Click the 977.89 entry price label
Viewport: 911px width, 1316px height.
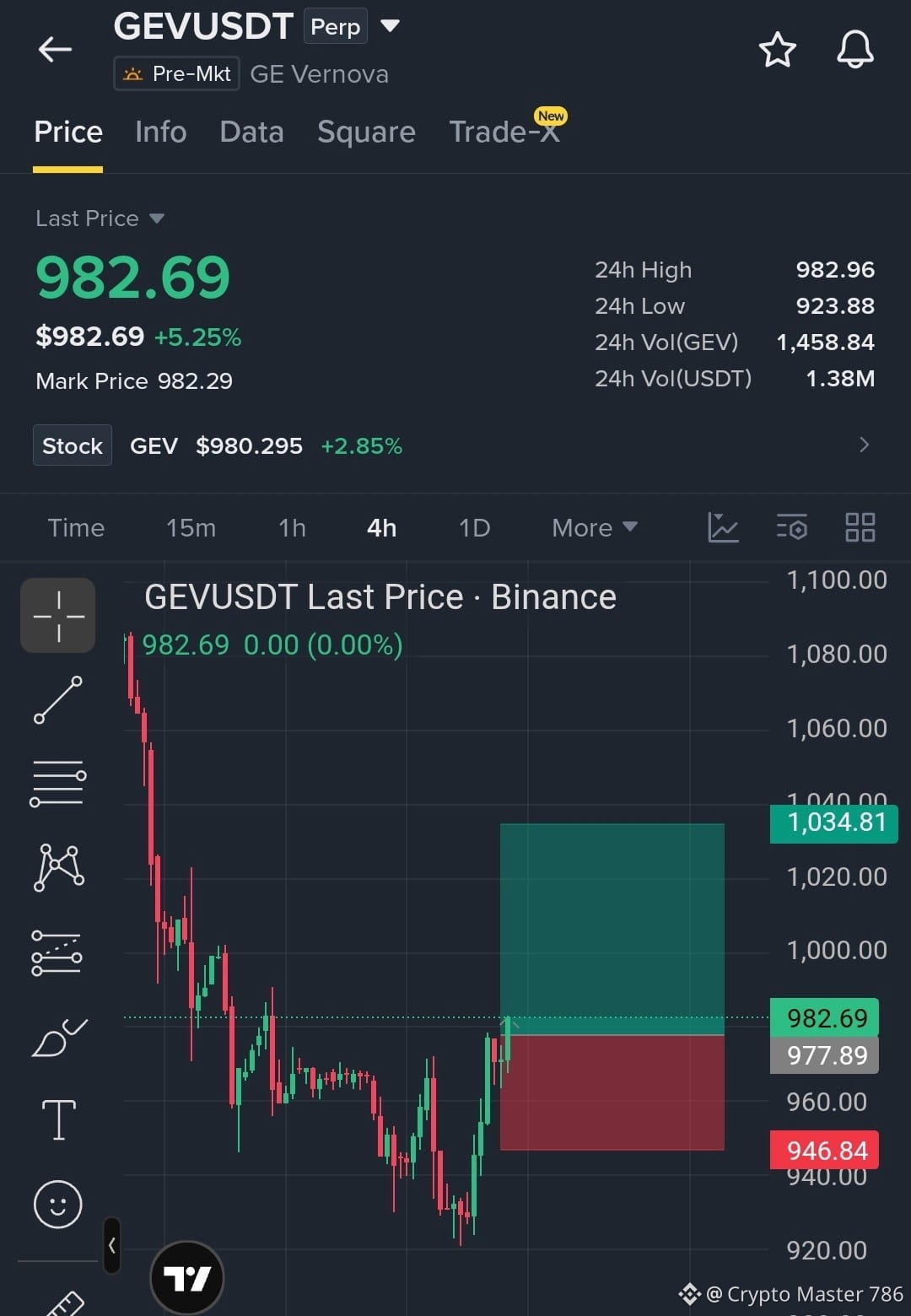coord(825,1055)
